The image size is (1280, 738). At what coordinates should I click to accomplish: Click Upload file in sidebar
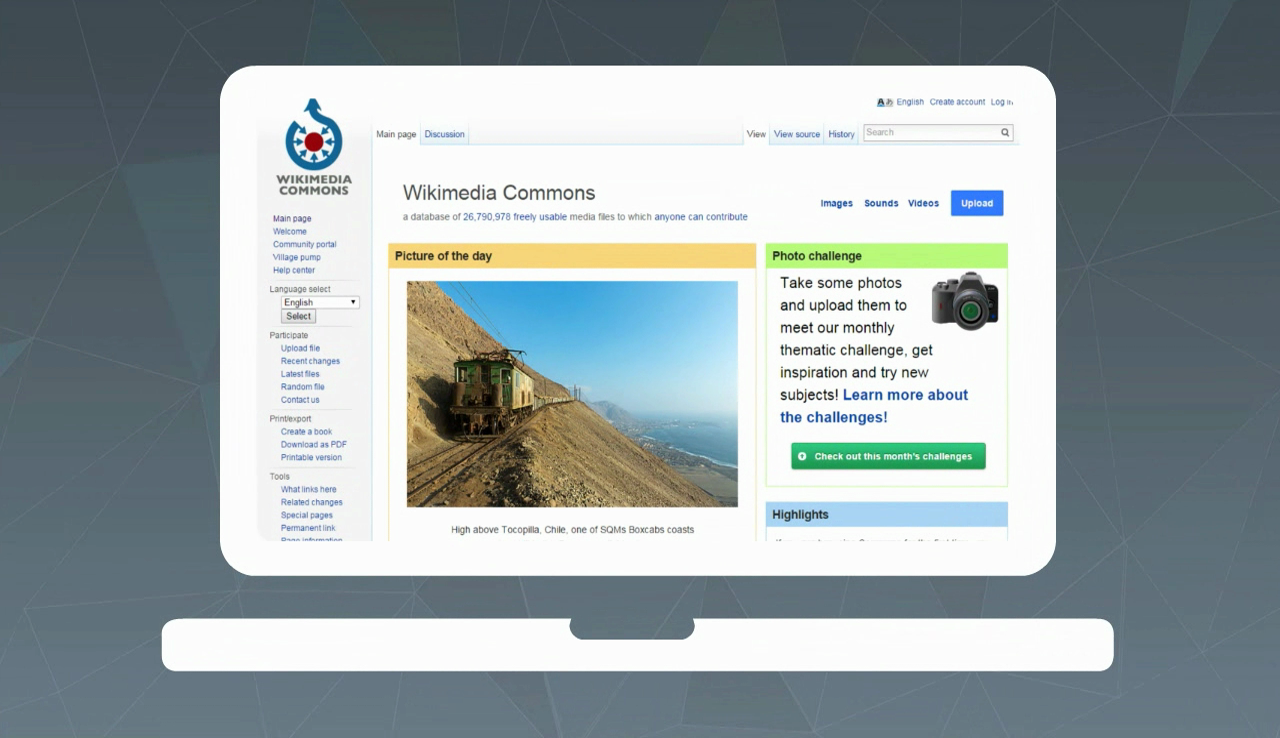(x=300, y=348)
